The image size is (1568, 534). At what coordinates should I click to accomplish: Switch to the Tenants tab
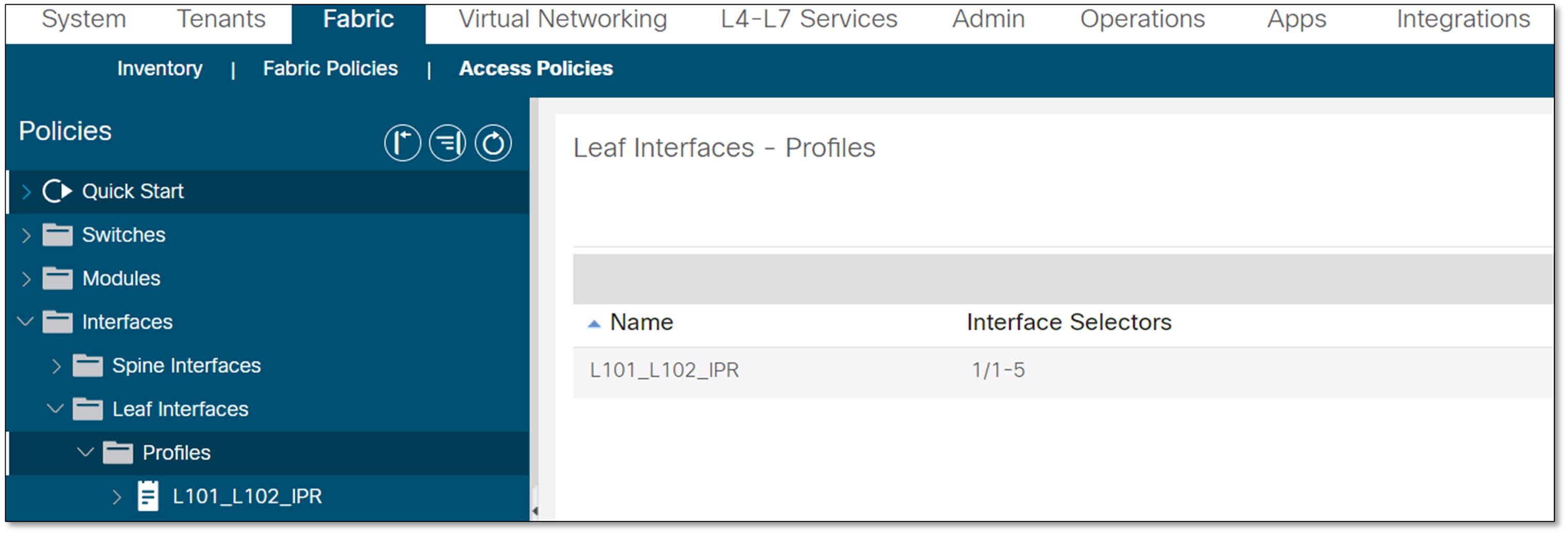[221, 19]
